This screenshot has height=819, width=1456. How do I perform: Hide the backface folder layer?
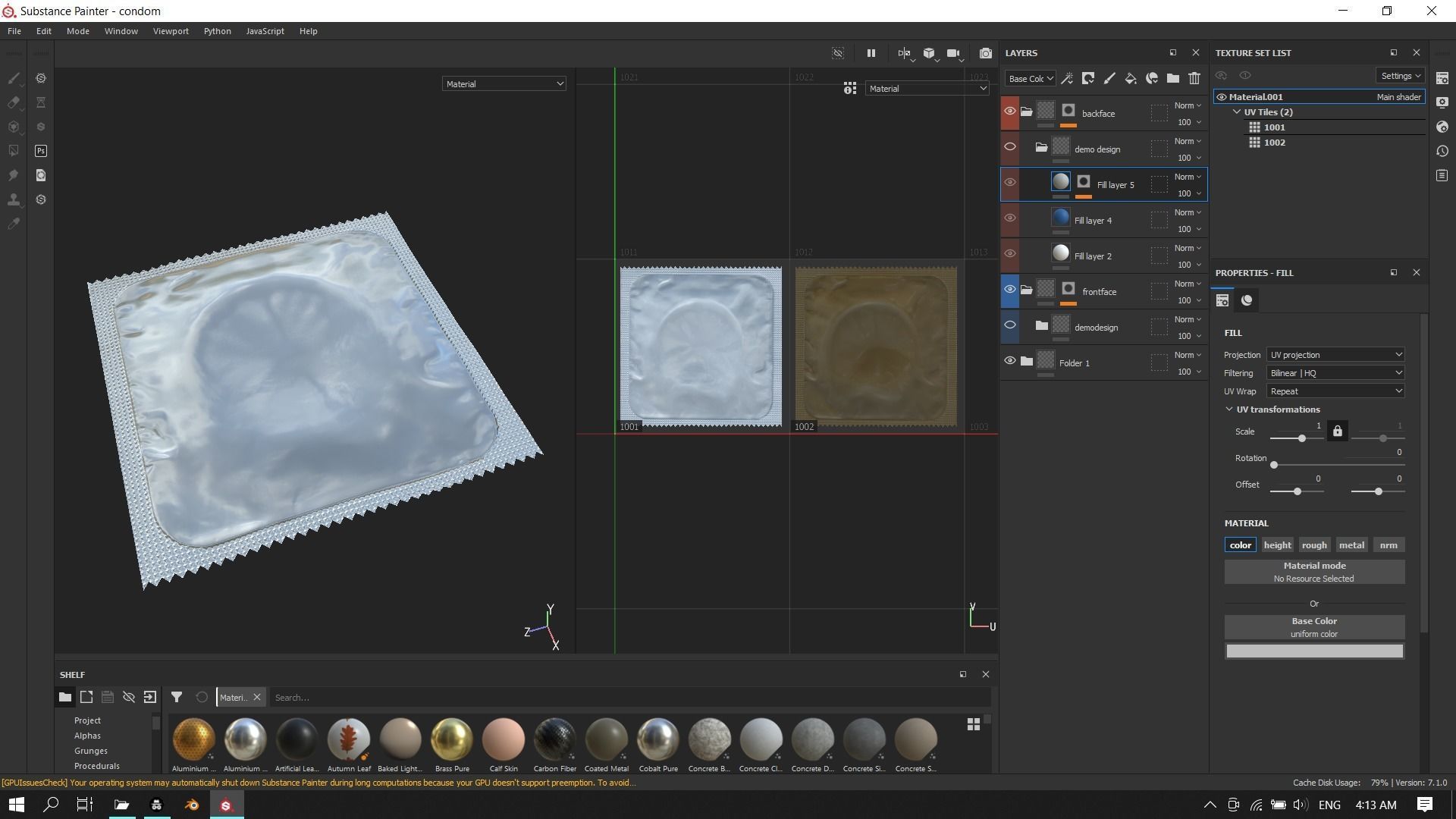point(1009,111)
